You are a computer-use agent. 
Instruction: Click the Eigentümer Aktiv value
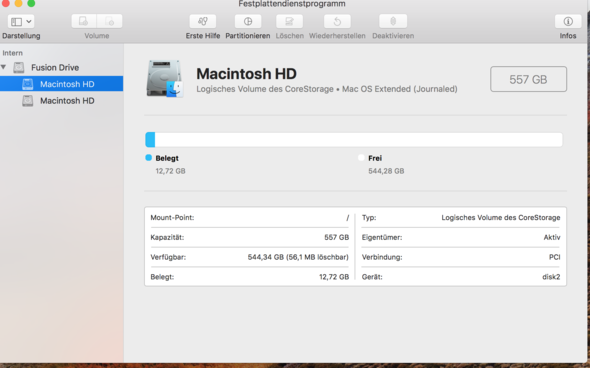click(552, 237)
